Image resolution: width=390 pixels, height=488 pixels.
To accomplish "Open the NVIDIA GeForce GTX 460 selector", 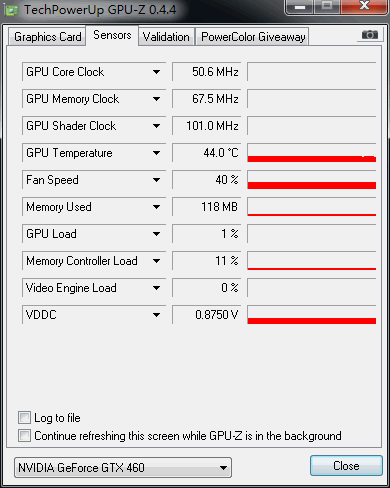I will pyautogui.click(x=123, y=467).
